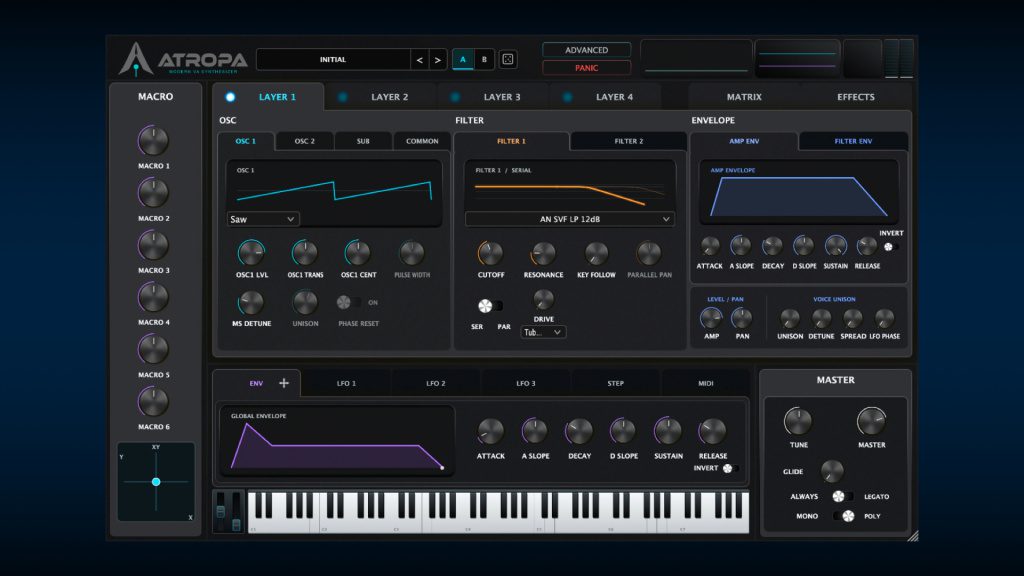
Task: Click the amp envelope Sustain knob
Action: 835,246
